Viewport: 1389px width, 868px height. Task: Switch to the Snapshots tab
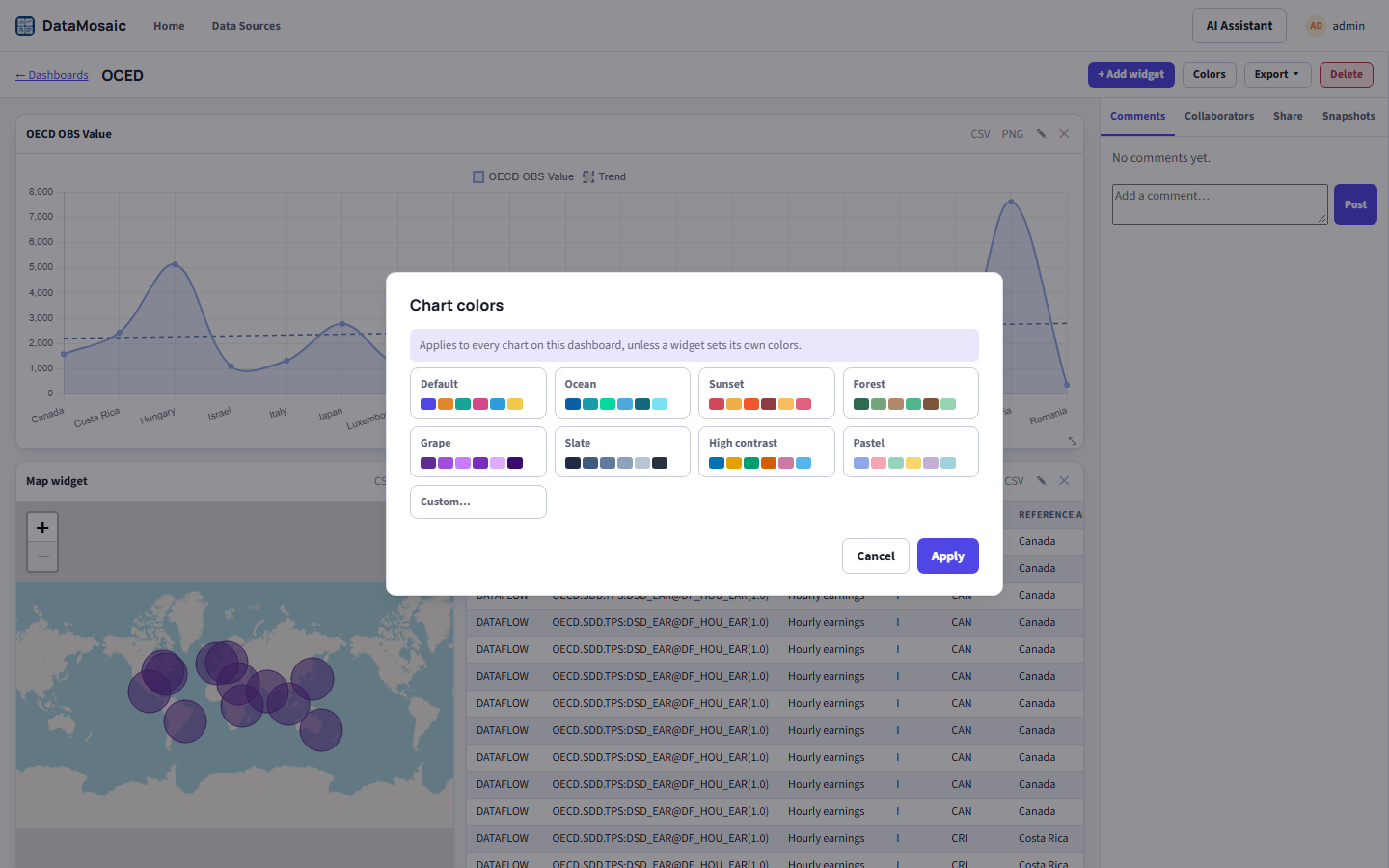pyautogui.click(x=1348, y=116)
